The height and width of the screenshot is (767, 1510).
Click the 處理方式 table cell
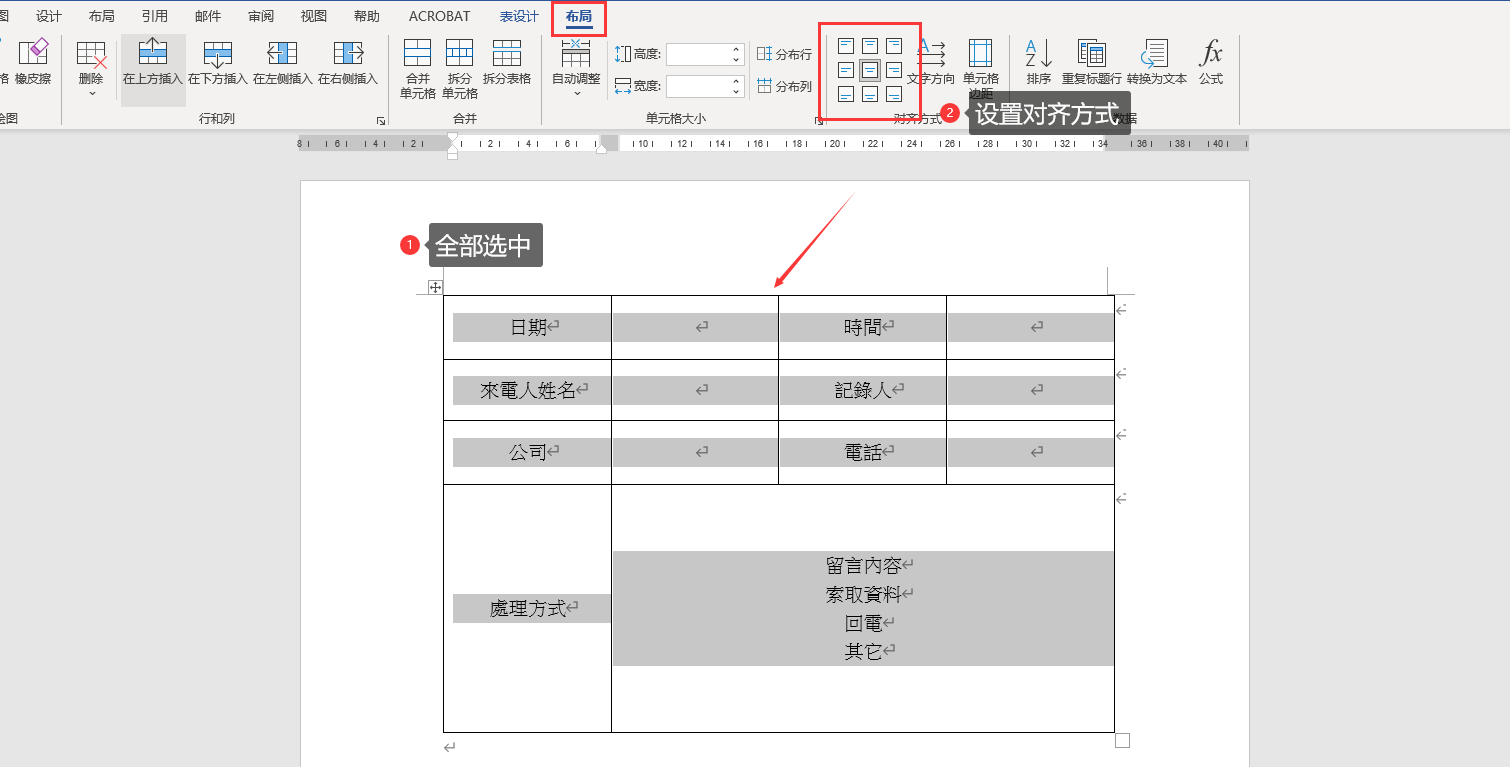click(x=527, y=608)
